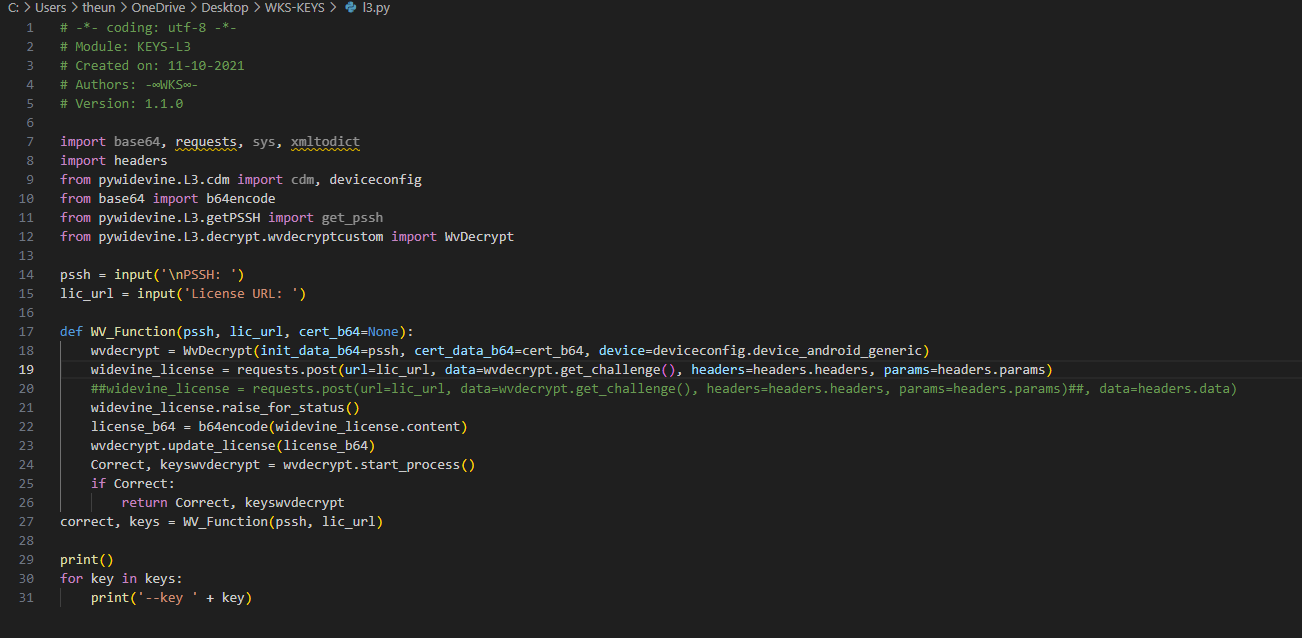The height and width of the screenshot is (638, 1302).
Task: Open the Users breadcrumb segment
Action: click(50, 8)
